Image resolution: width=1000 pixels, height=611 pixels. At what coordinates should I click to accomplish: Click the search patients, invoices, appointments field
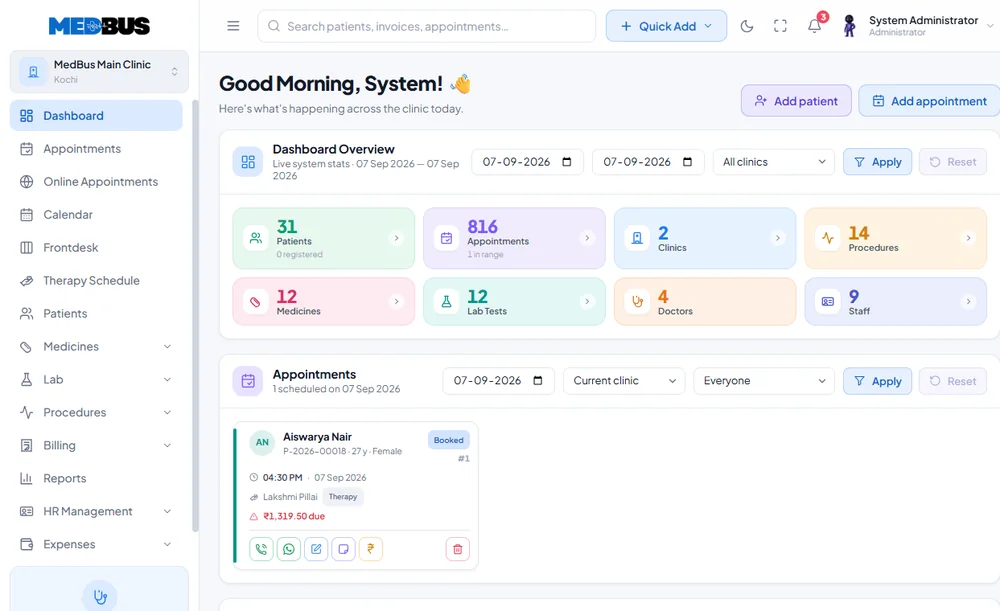coord(427,26)
